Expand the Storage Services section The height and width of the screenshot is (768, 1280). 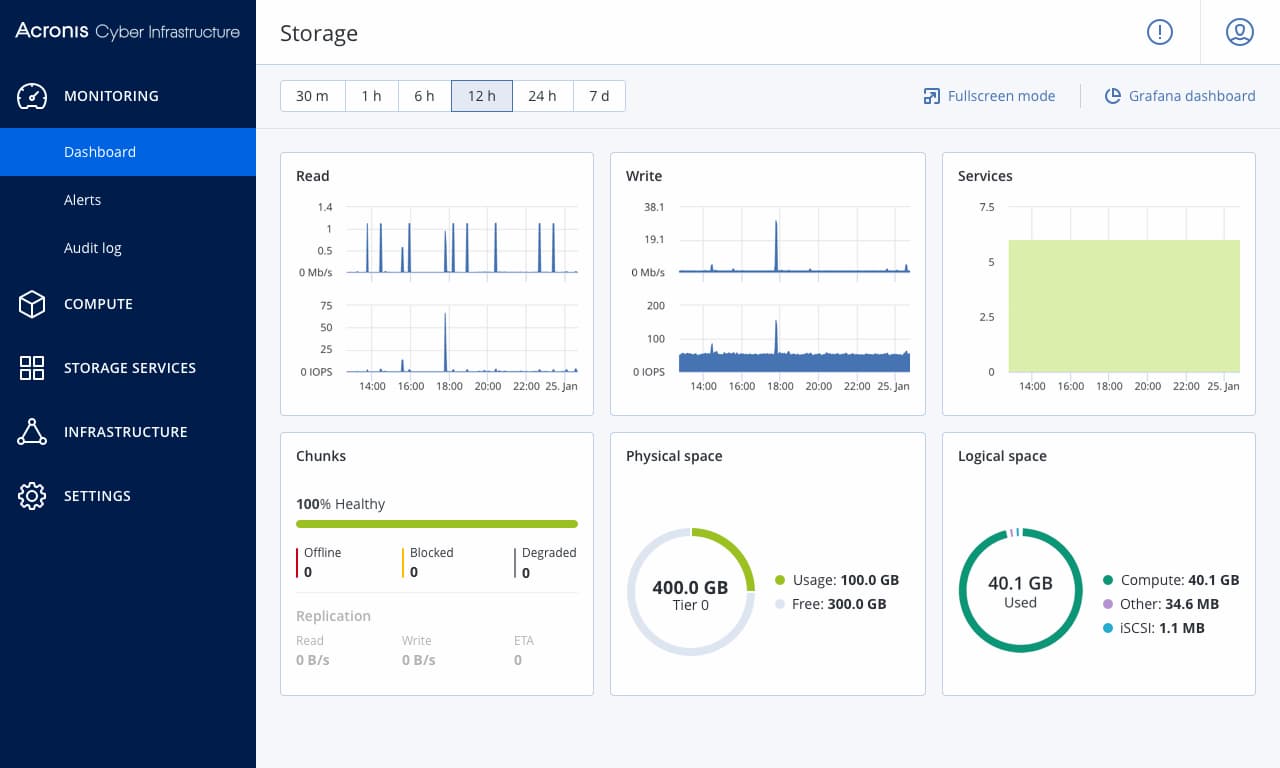pyautogui.click(x=130, y=368)
